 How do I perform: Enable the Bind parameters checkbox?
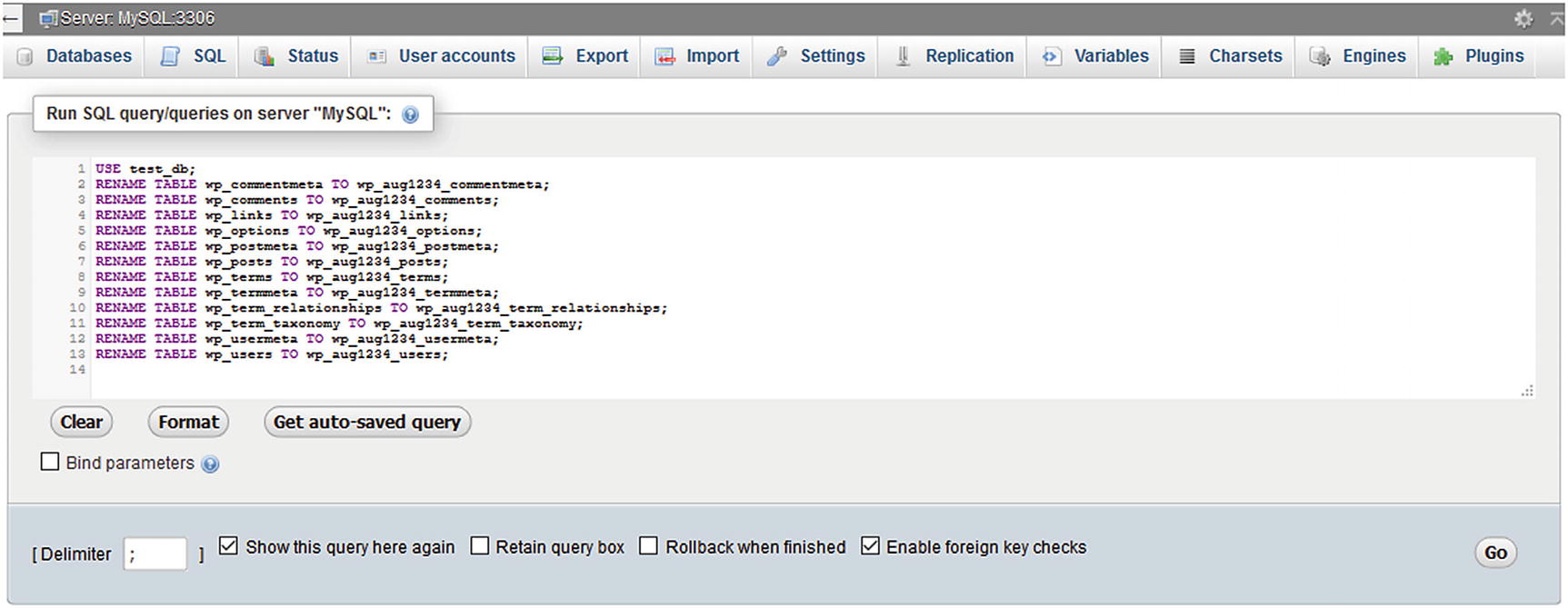coord(50,462)
